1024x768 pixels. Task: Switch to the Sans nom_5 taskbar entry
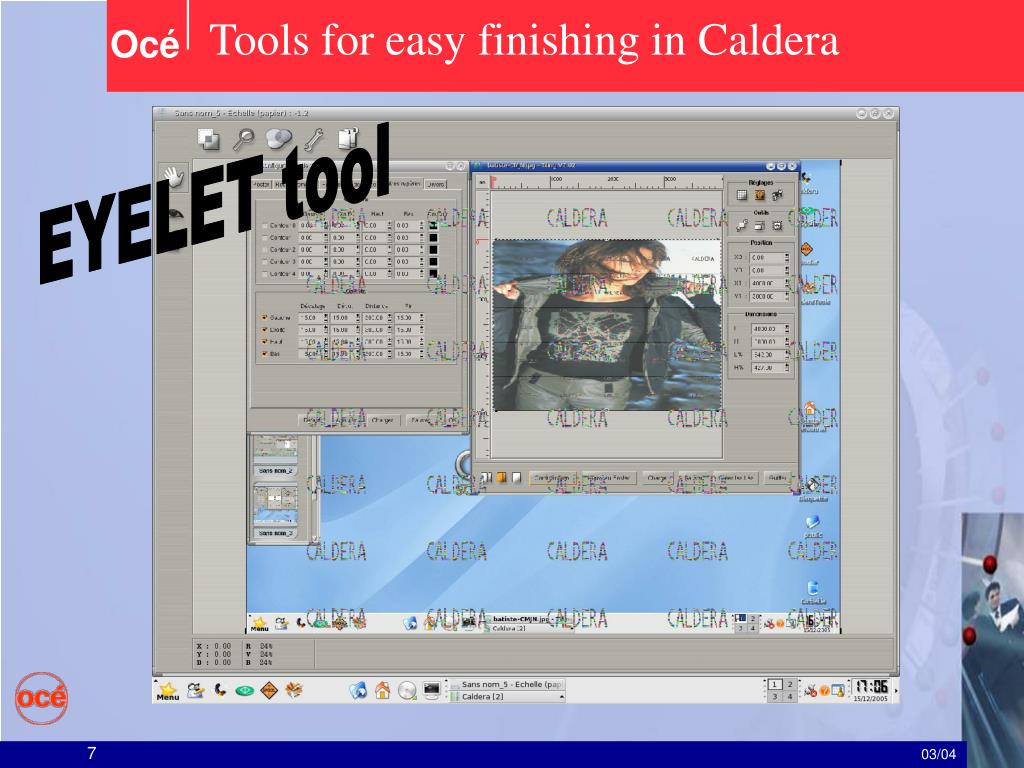click(507, 684)
